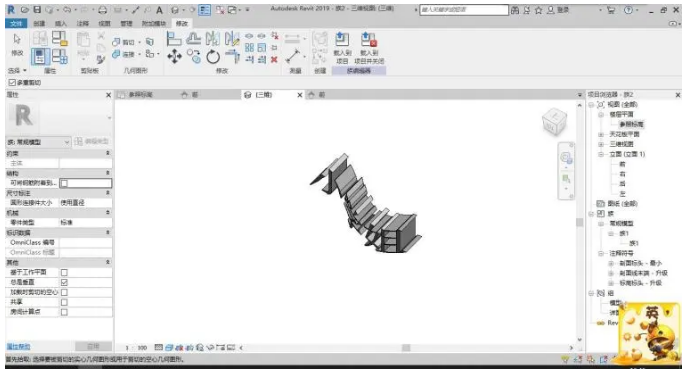Open the 族: 常规模型 type selector dropdown
The width and height of the screenshot is (687, 374).
(38, 142)
